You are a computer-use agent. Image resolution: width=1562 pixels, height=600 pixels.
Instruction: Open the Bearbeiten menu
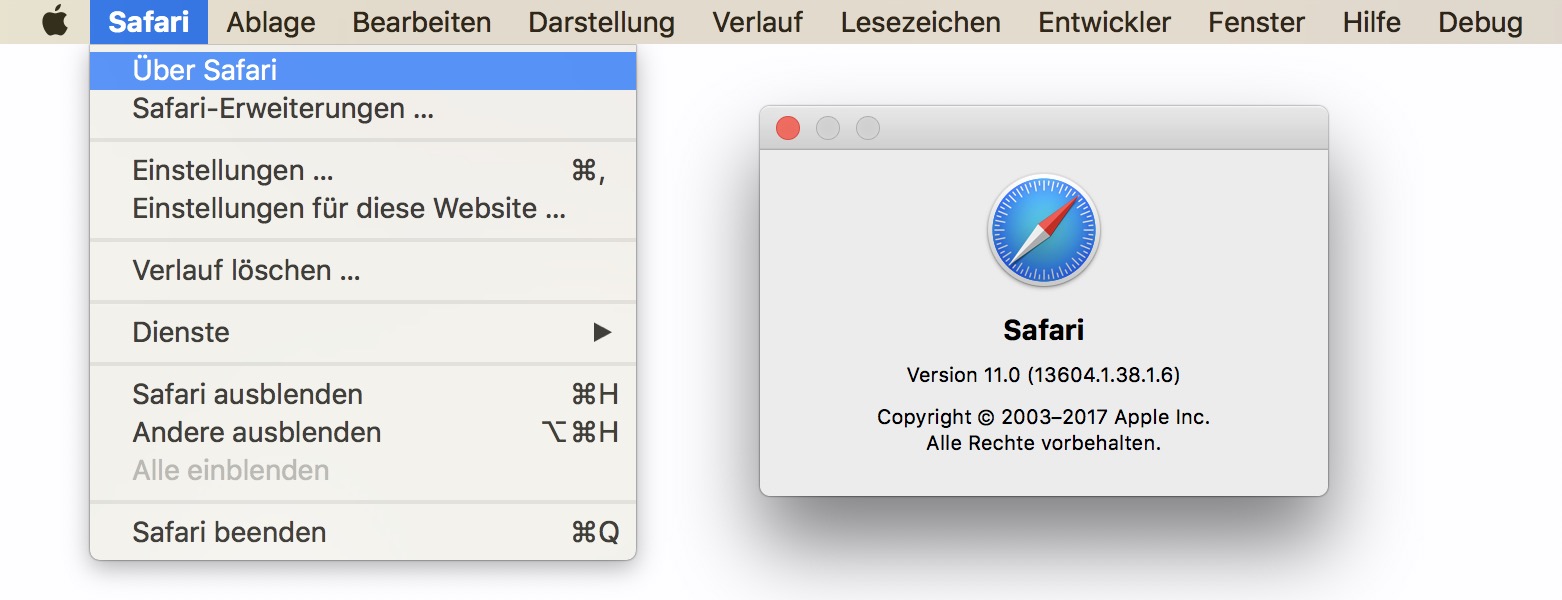click(422, 22)
